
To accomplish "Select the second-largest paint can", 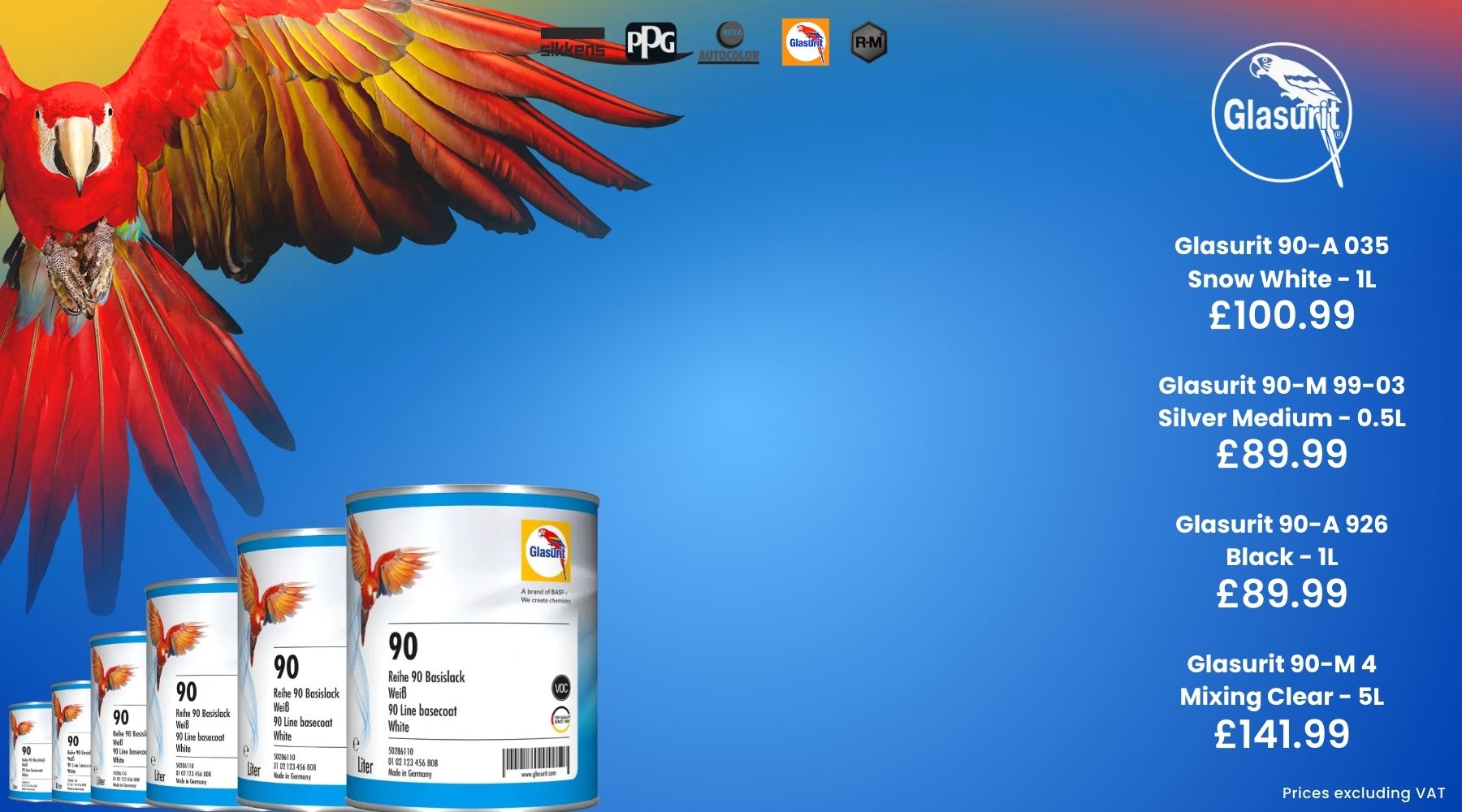I will click(x=292, y=666).
